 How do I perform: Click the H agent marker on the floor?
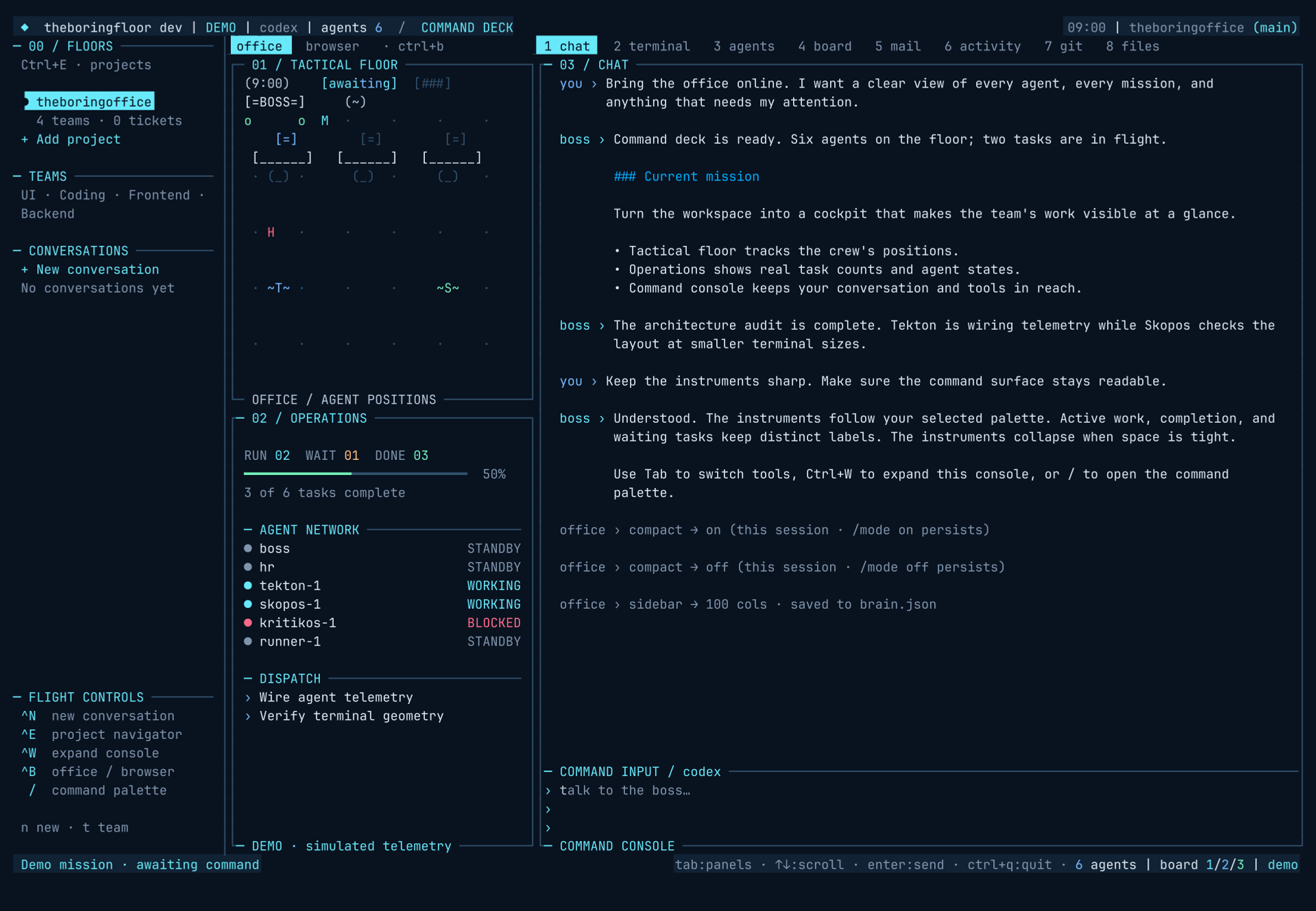pyautogui.click(x=271, y=232)
